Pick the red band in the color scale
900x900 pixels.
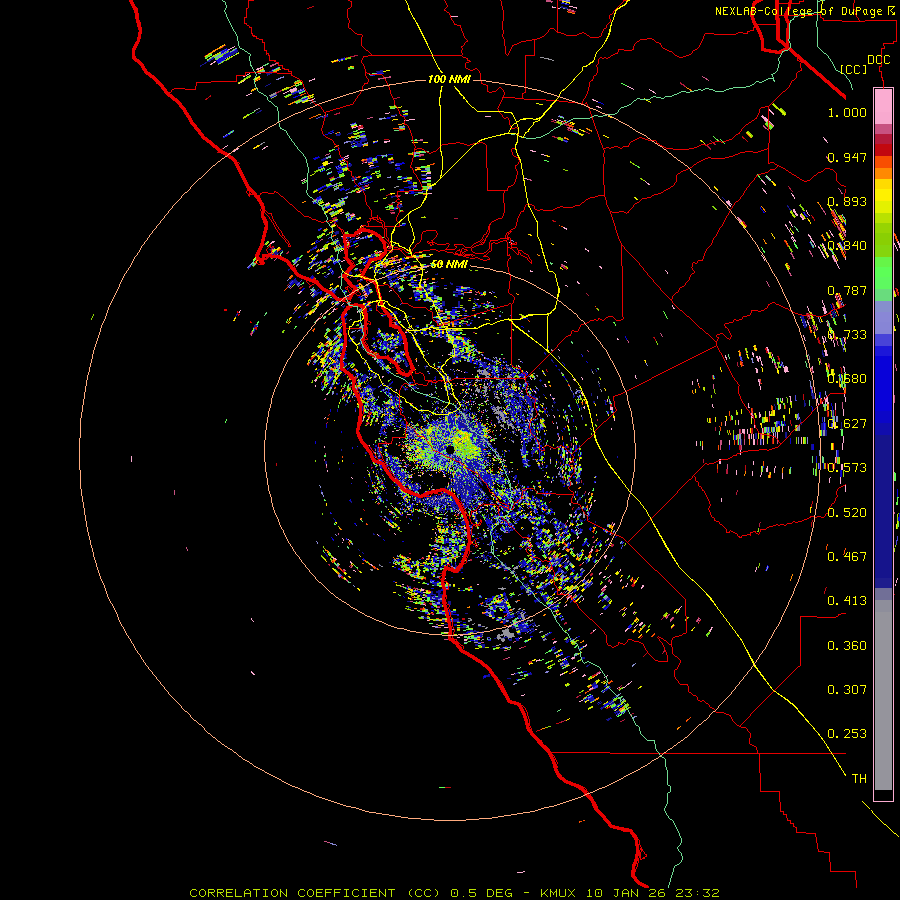883,150
